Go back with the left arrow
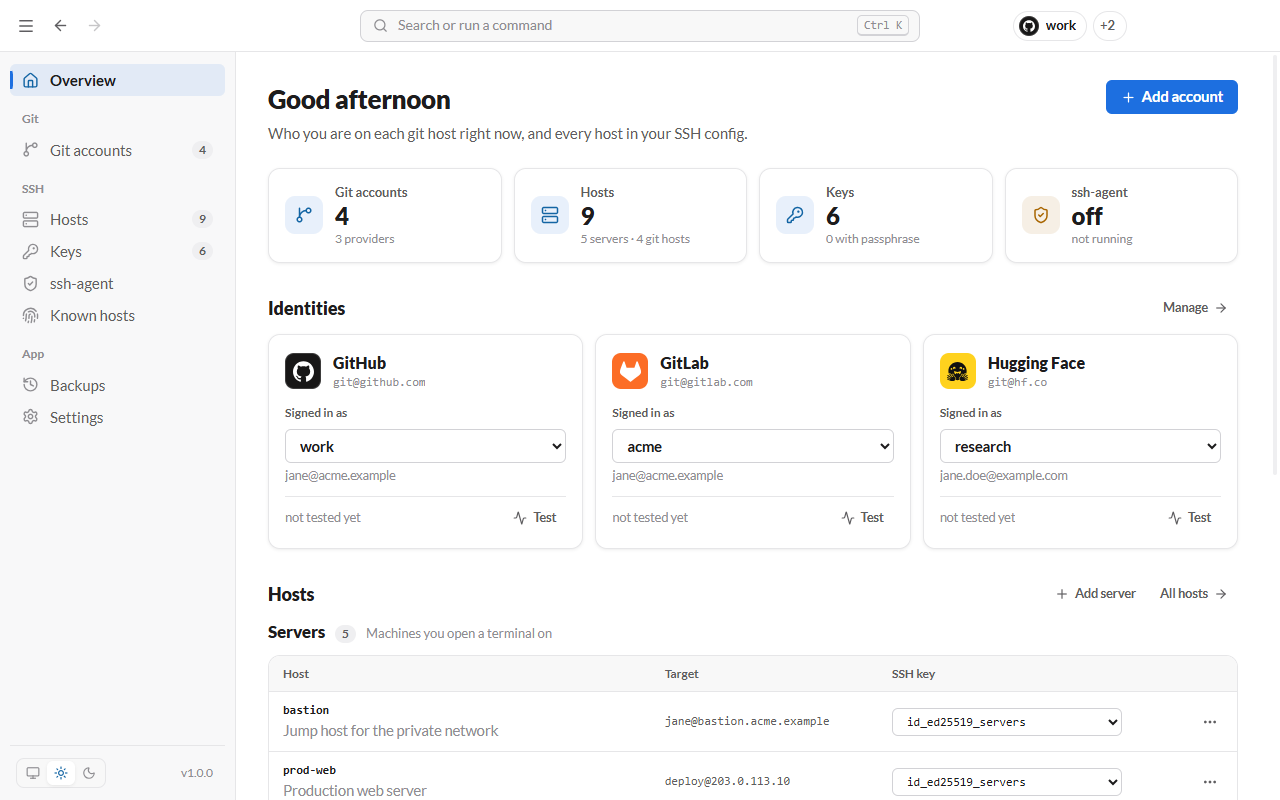The height and width of the screenshot is (800, 1280). [x=61, y=26]
